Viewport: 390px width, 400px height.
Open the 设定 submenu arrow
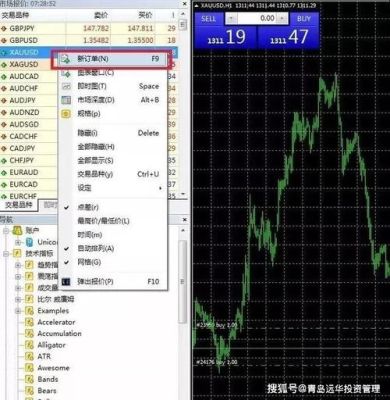160,188
